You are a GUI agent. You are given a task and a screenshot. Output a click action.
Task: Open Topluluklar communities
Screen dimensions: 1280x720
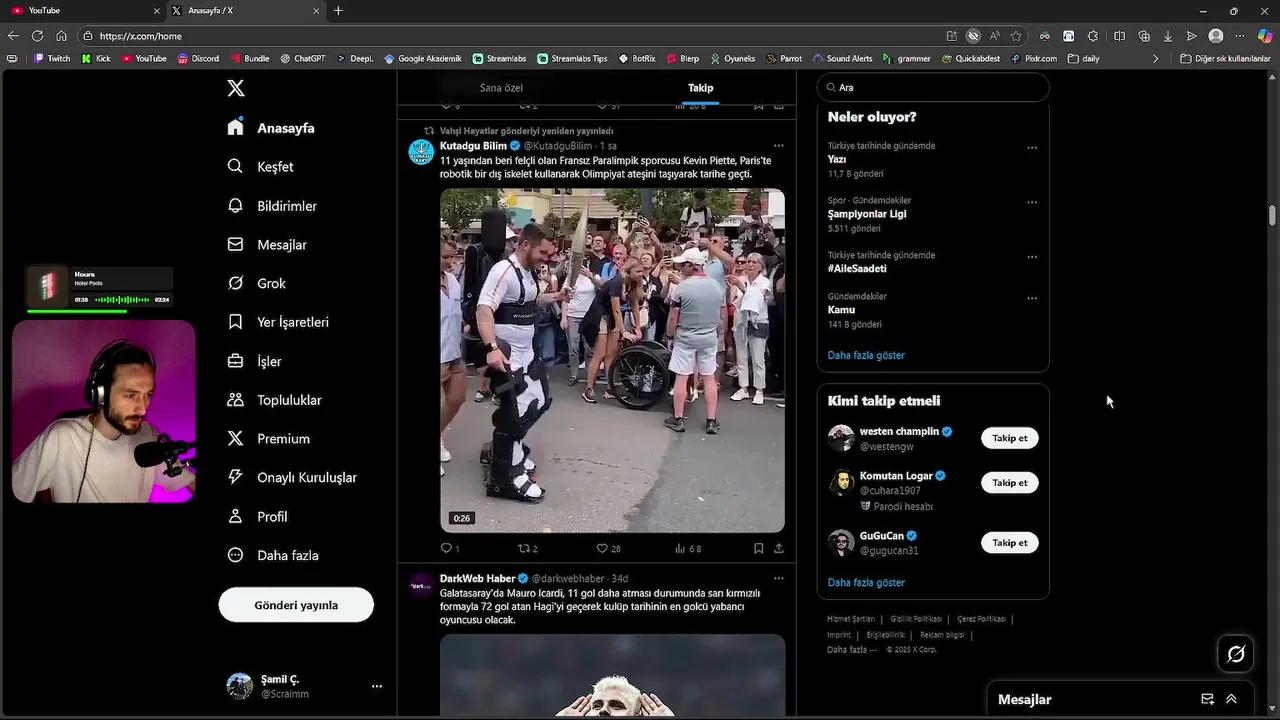tap(274, 400)
